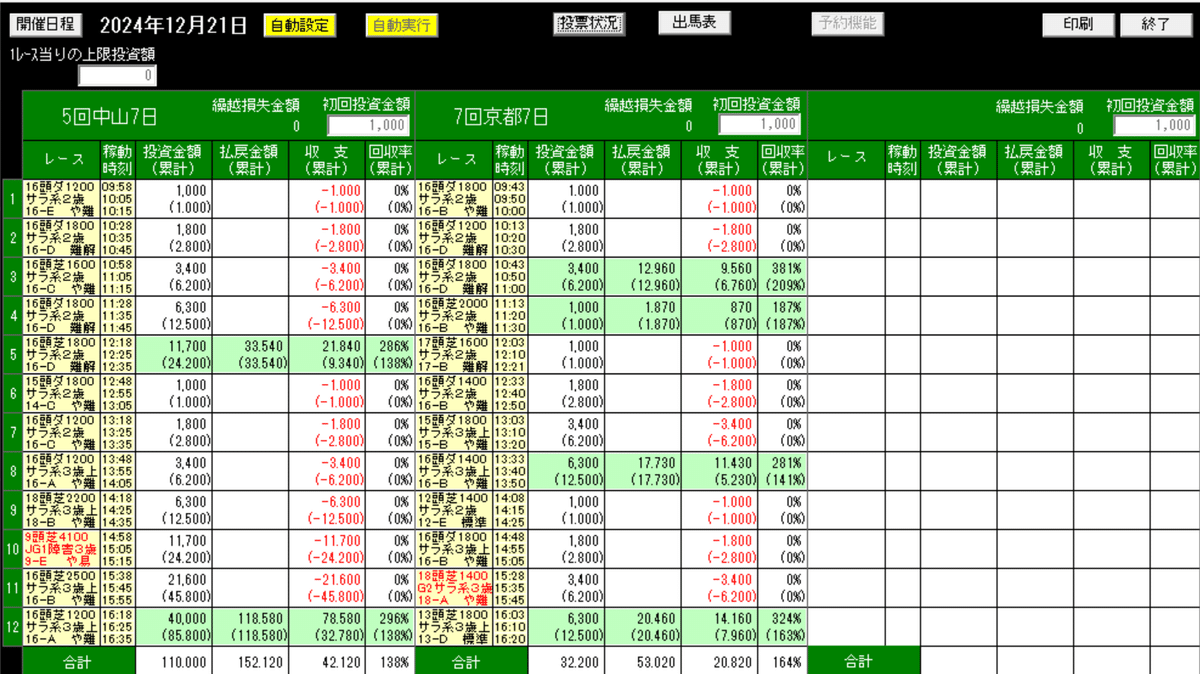Viewport: 1200px width, 674px height.
Task: Select race cell 16頭芝2000 in Kyoto
Action: [453, 315]
